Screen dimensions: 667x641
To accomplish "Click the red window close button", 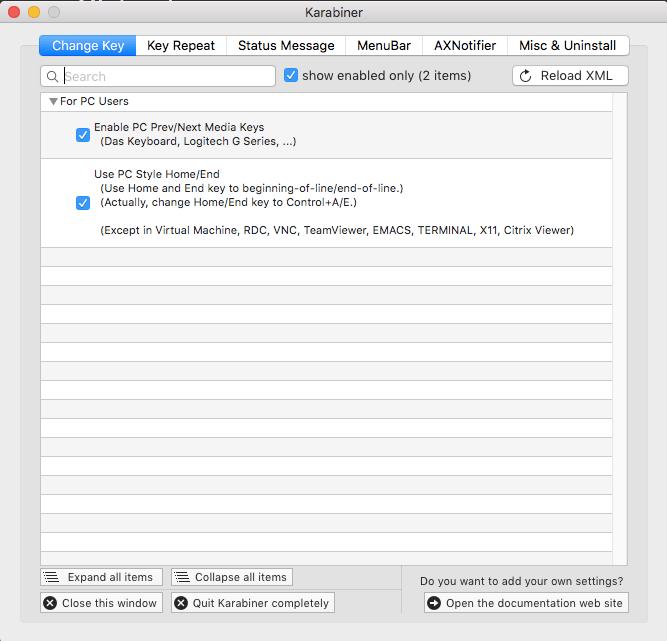I will click(x=14, y=12).
